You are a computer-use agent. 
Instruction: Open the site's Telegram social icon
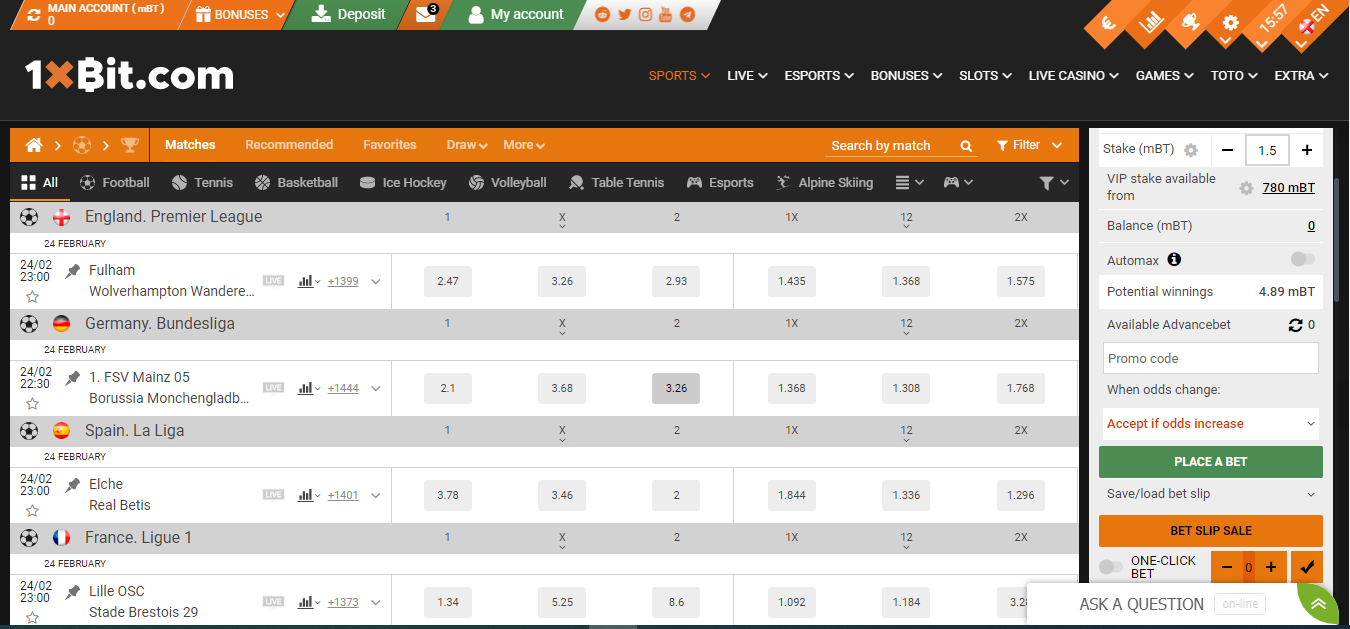(686, 15)
